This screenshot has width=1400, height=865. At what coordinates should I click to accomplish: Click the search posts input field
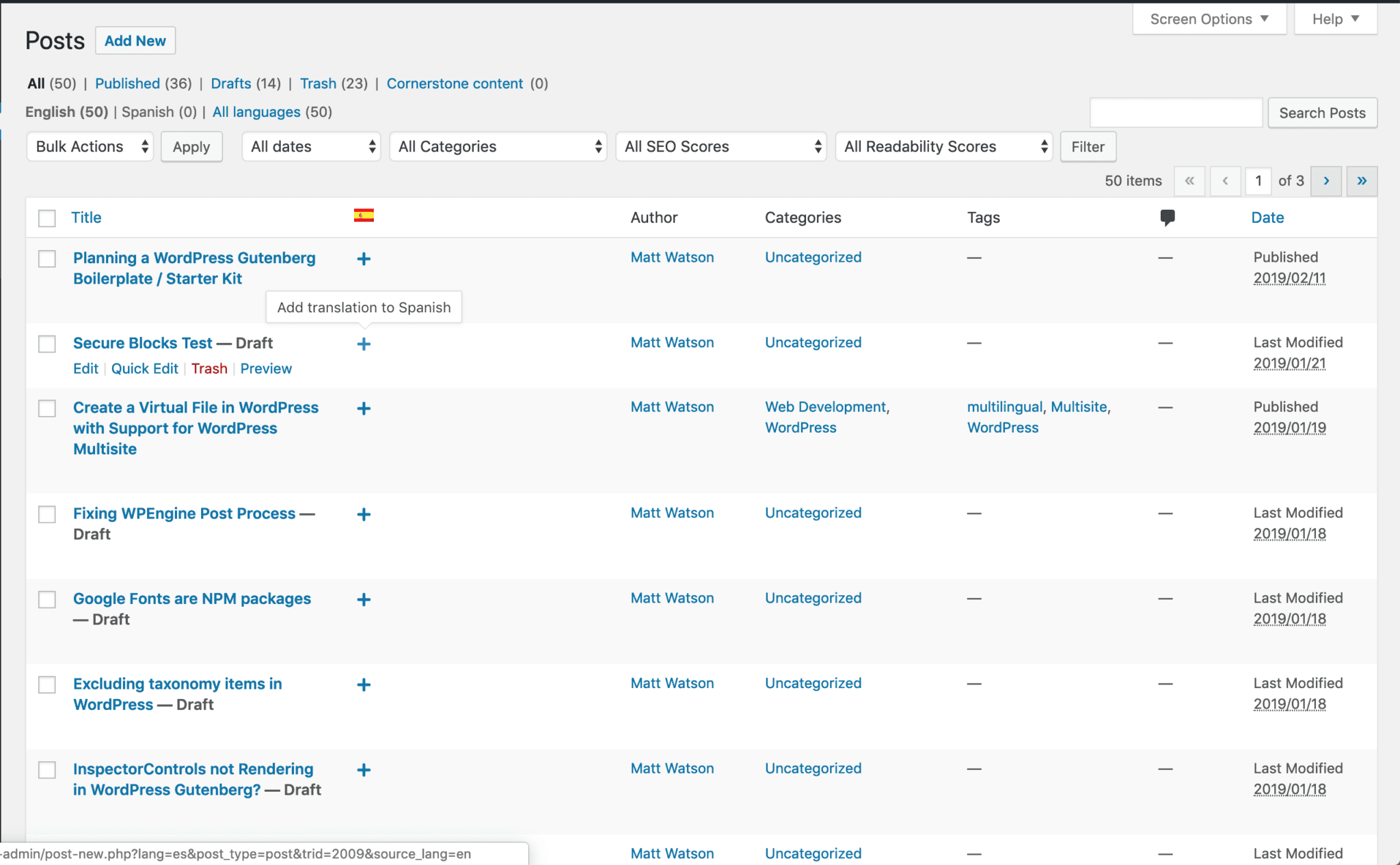(x=1176, y=113)
